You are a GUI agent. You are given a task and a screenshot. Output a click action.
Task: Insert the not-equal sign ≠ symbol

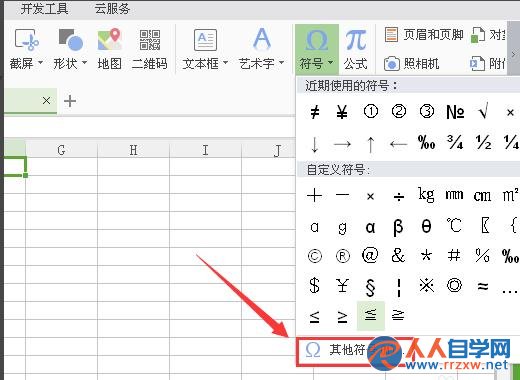[x=315, y=112]
